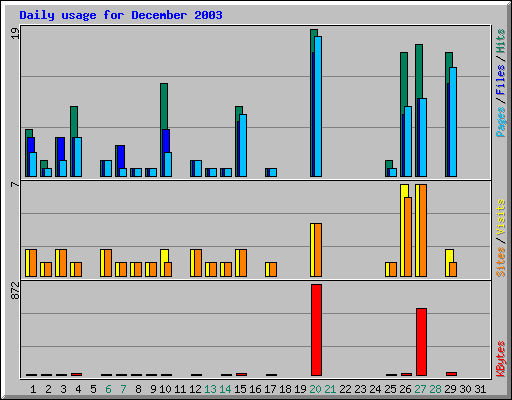Click the hits bar for day 29
This screenshot has width=512, height=400.
tap(449, 114)
